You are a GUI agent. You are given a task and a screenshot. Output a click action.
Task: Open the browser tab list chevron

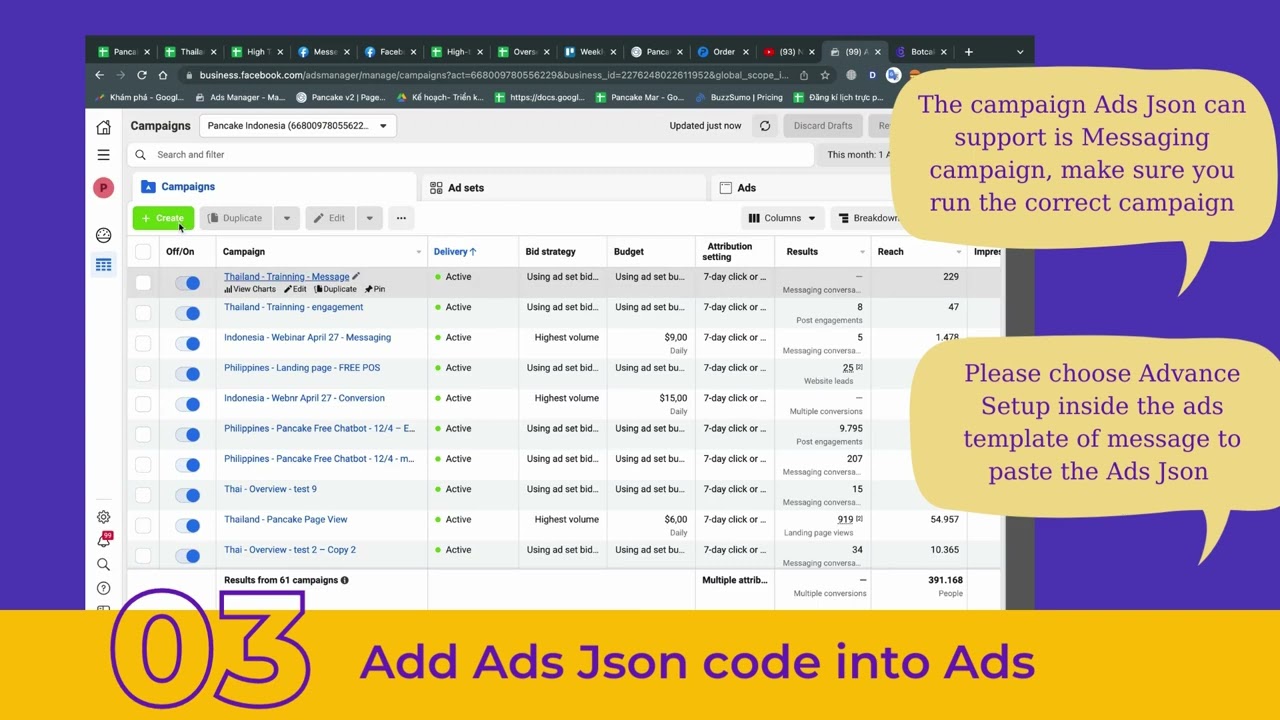[1020, 52]
